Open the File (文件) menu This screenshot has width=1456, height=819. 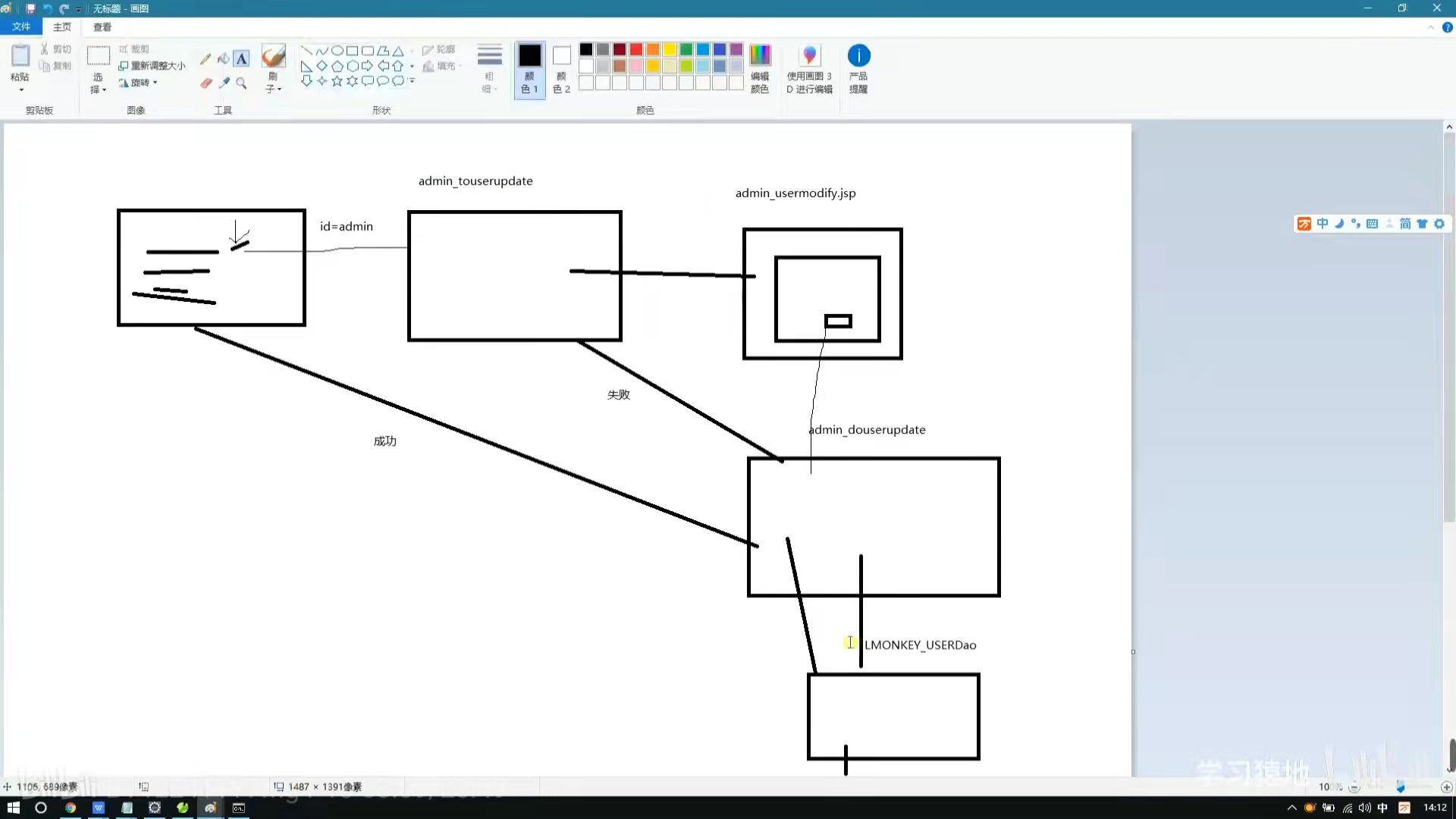tap(21, 27)
